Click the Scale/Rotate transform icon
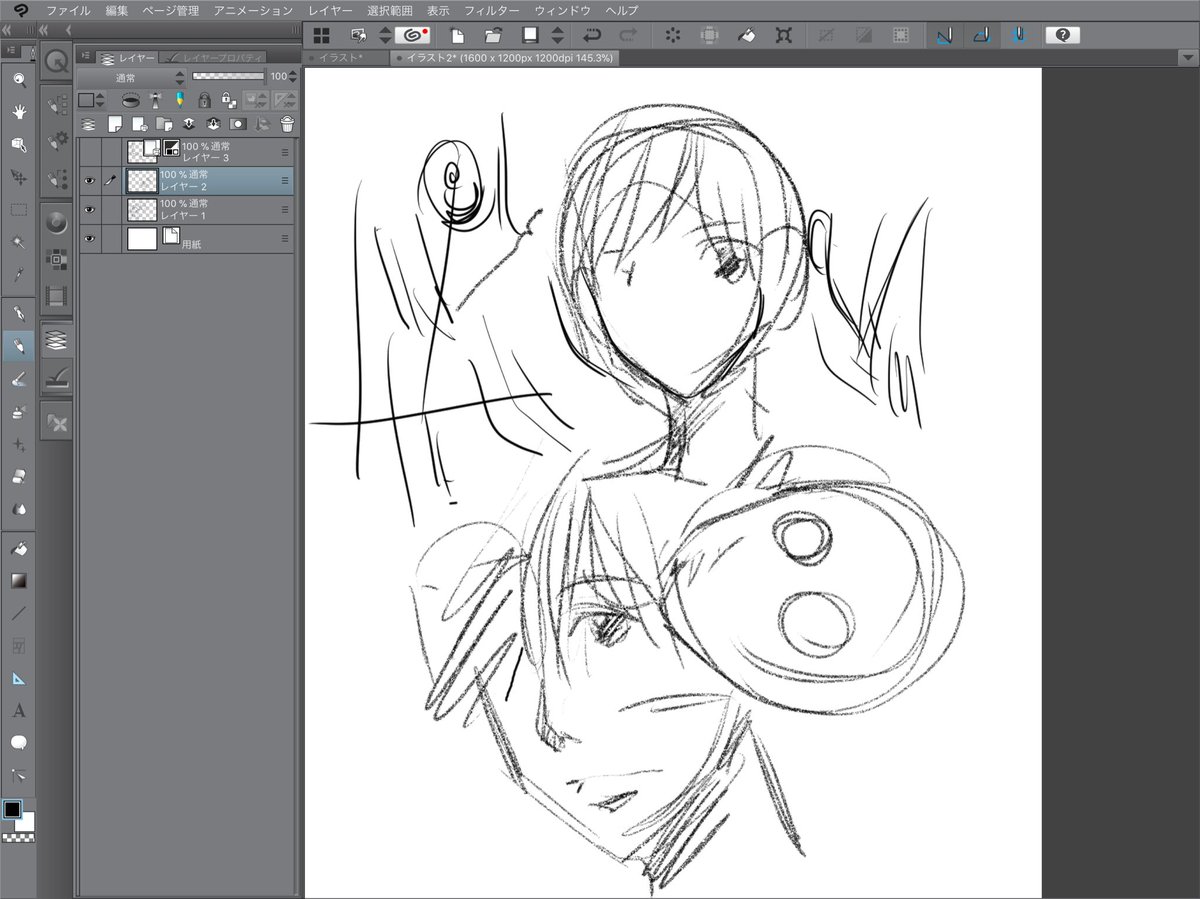 (x=783, y=35)
